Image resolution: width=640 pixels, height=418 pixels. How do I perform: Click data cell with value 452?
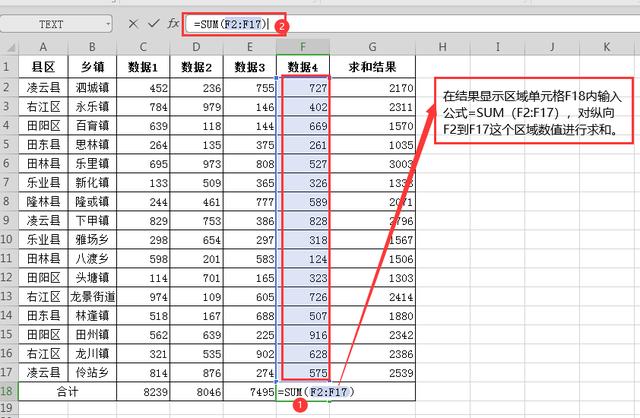click(143, 87)
